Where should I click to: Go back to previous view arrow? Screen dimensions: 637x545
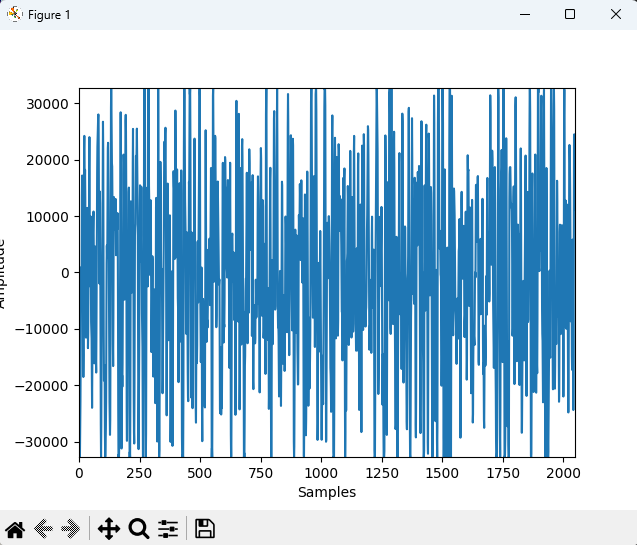43,529
